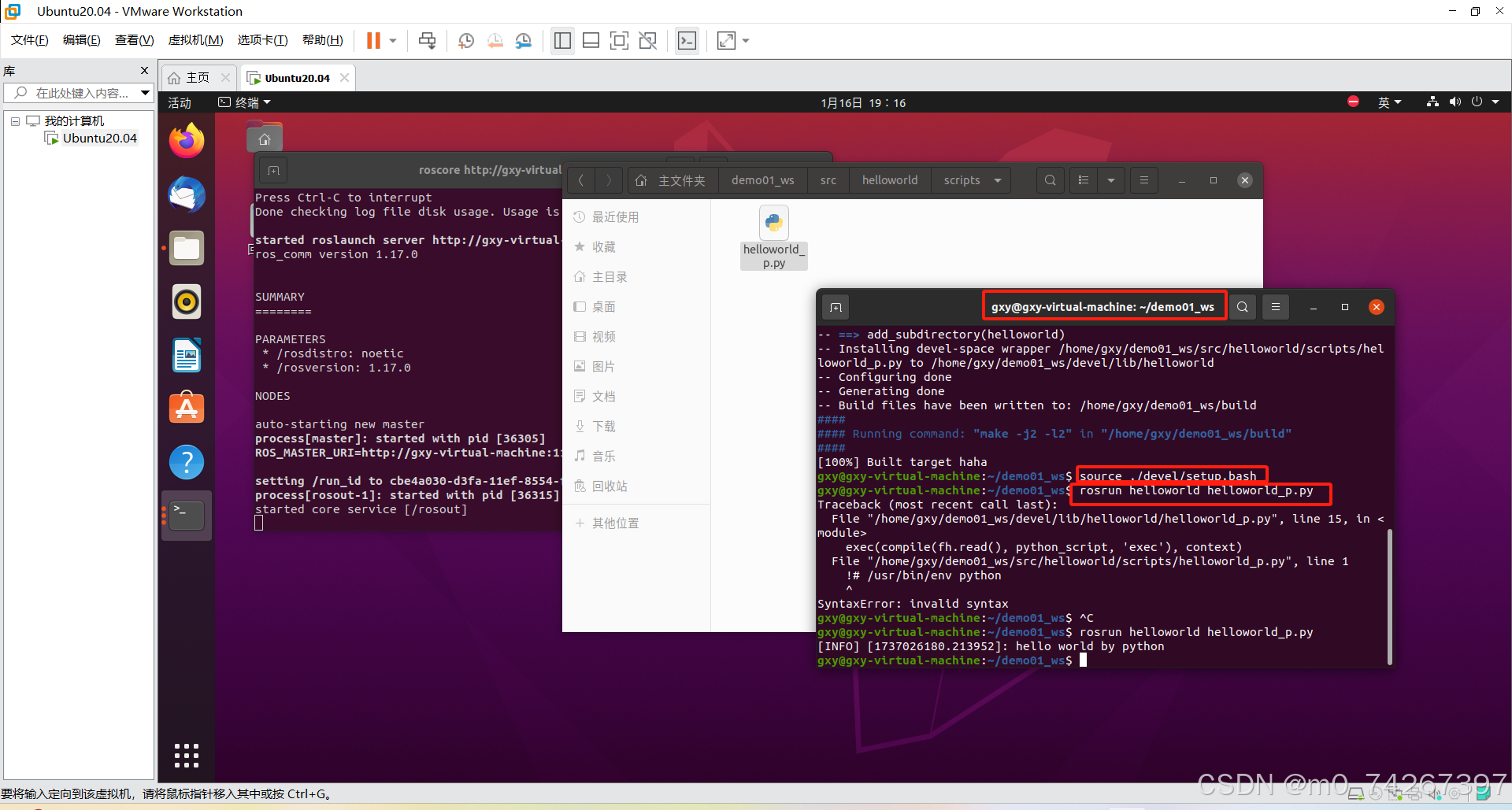1512x810 pixels.
Task: Send Ctrl+Alt+Del to the virtual machine
Action: coord(427,40)
